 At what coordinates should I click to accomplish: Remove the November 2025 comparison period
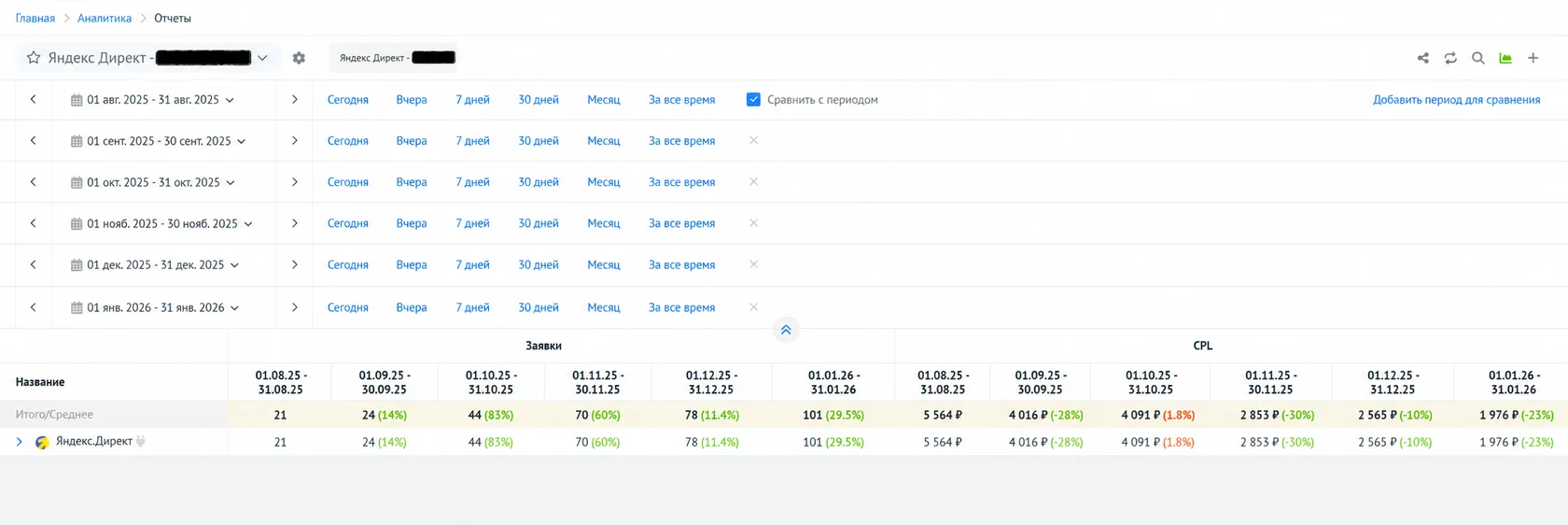coord(753,222)
